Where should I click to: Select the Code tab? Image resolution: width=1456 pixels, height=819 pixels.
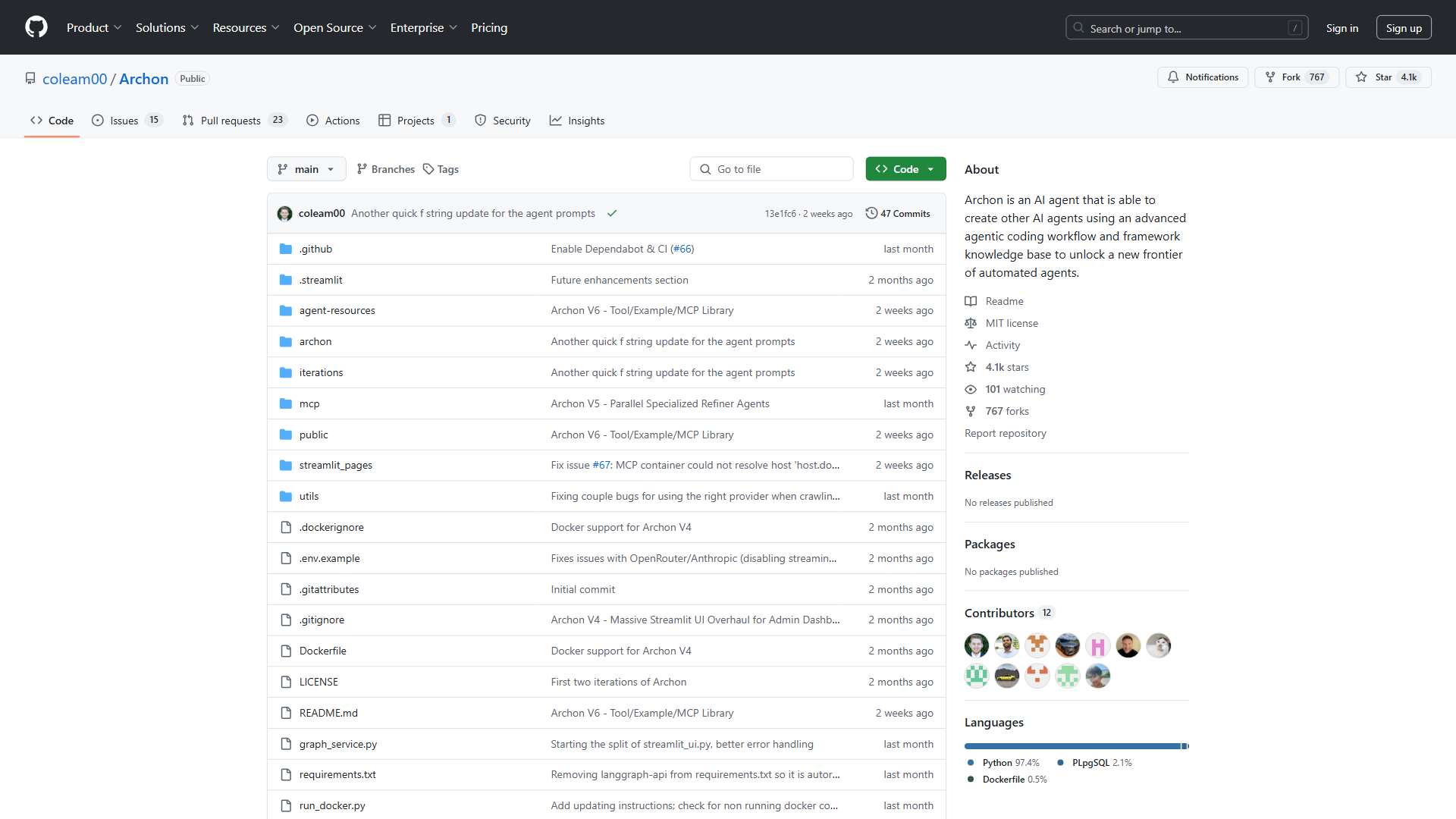click(52, 121)
